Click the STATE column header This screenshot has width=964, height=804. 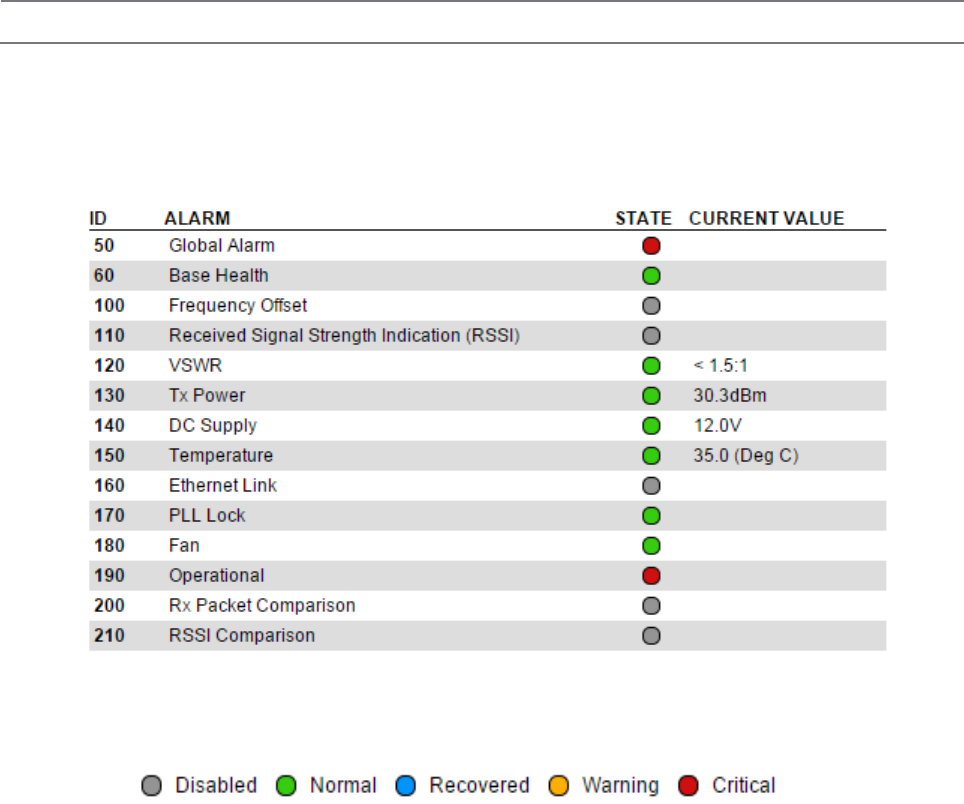(643, 219)
